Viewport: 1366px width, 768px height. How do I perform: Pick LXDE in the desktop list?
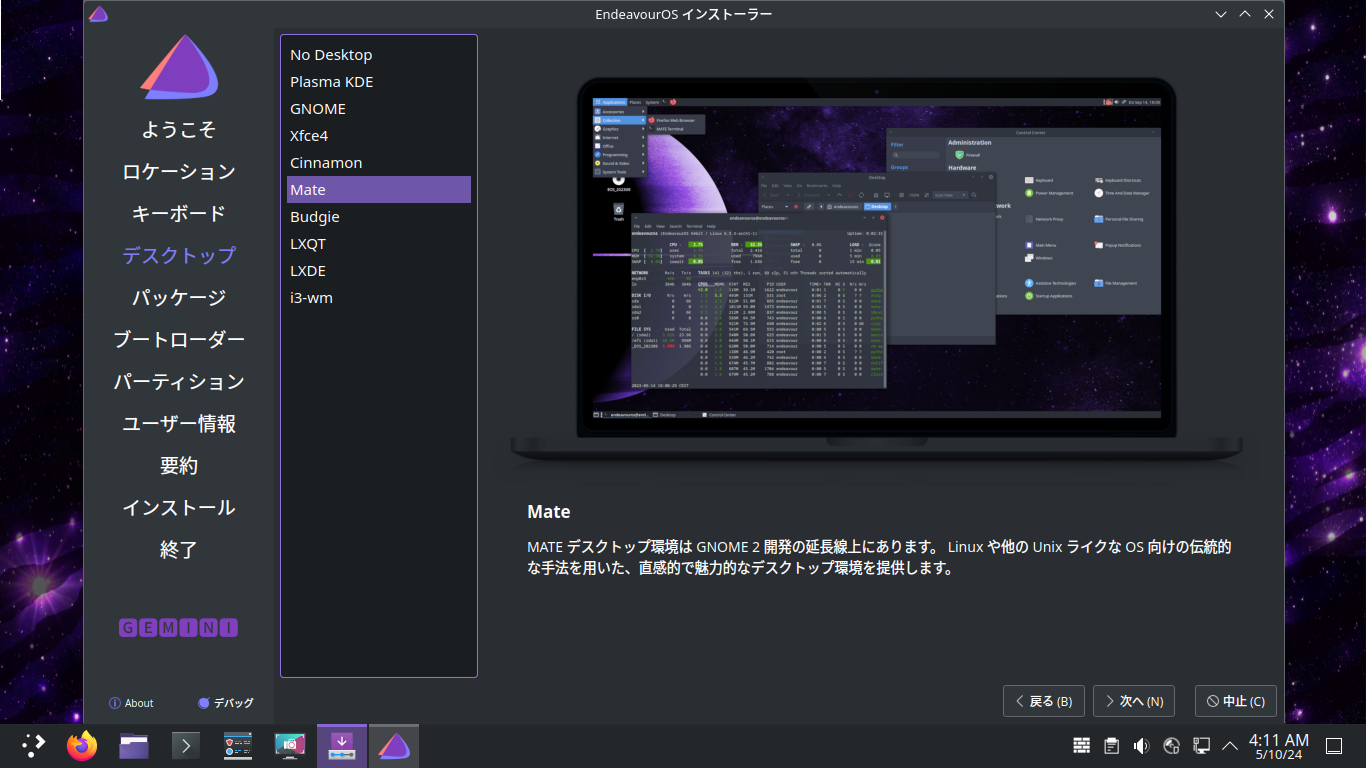379,271
